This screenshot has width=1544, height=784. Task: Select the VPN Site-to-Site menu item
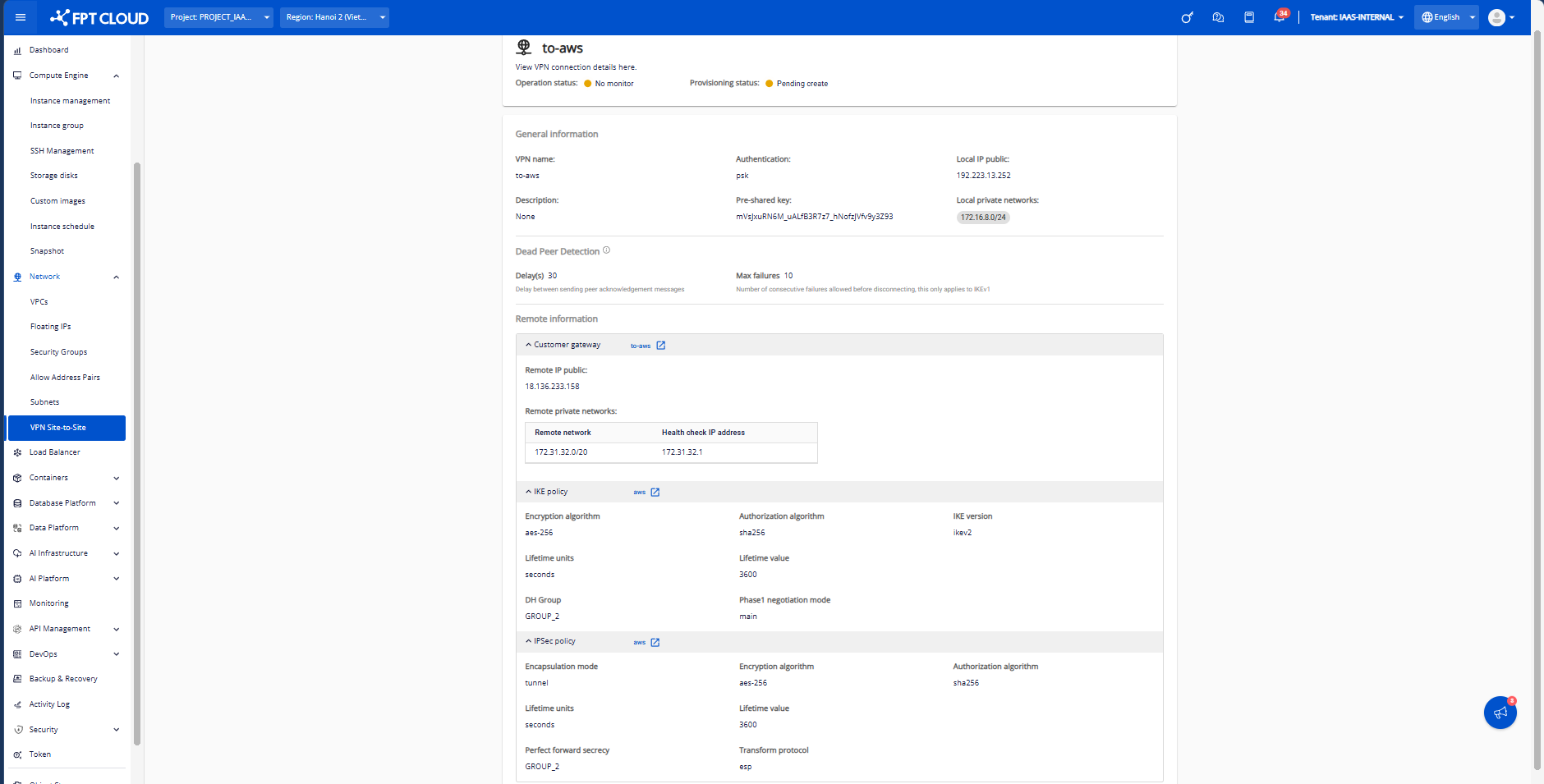click(67, 428)
